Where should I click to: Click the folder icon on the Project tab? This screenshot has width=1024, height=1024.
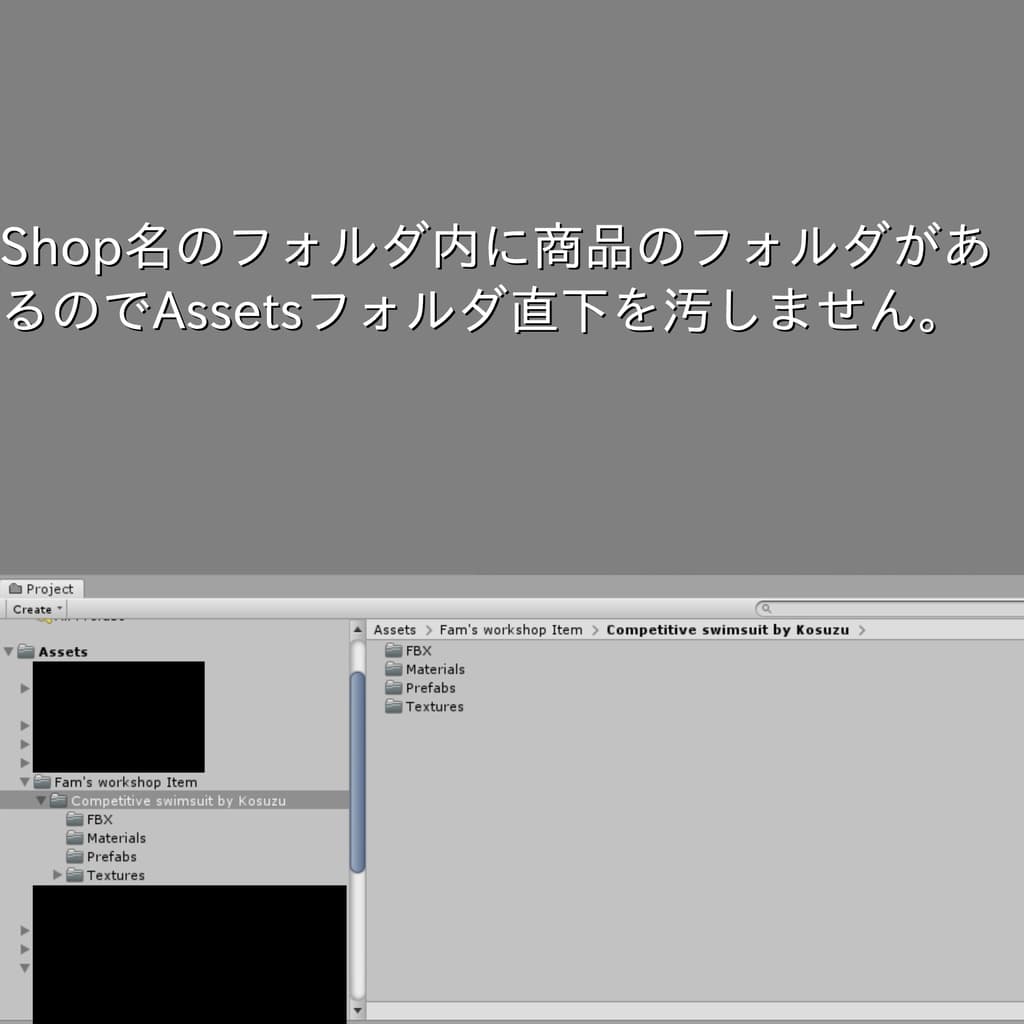(14, 588)
